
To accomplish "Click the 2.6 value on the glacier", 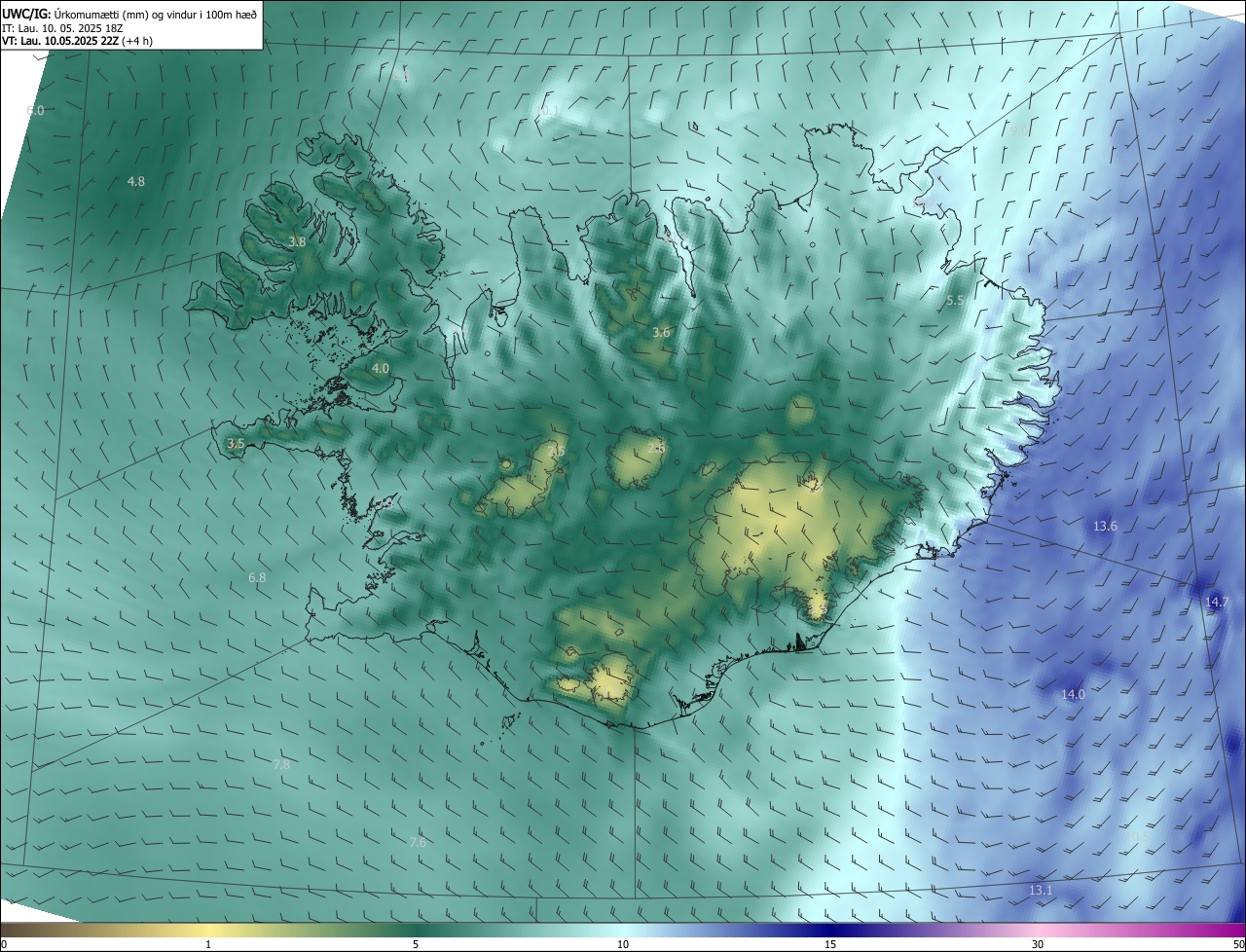I will (x=656, y=448).
